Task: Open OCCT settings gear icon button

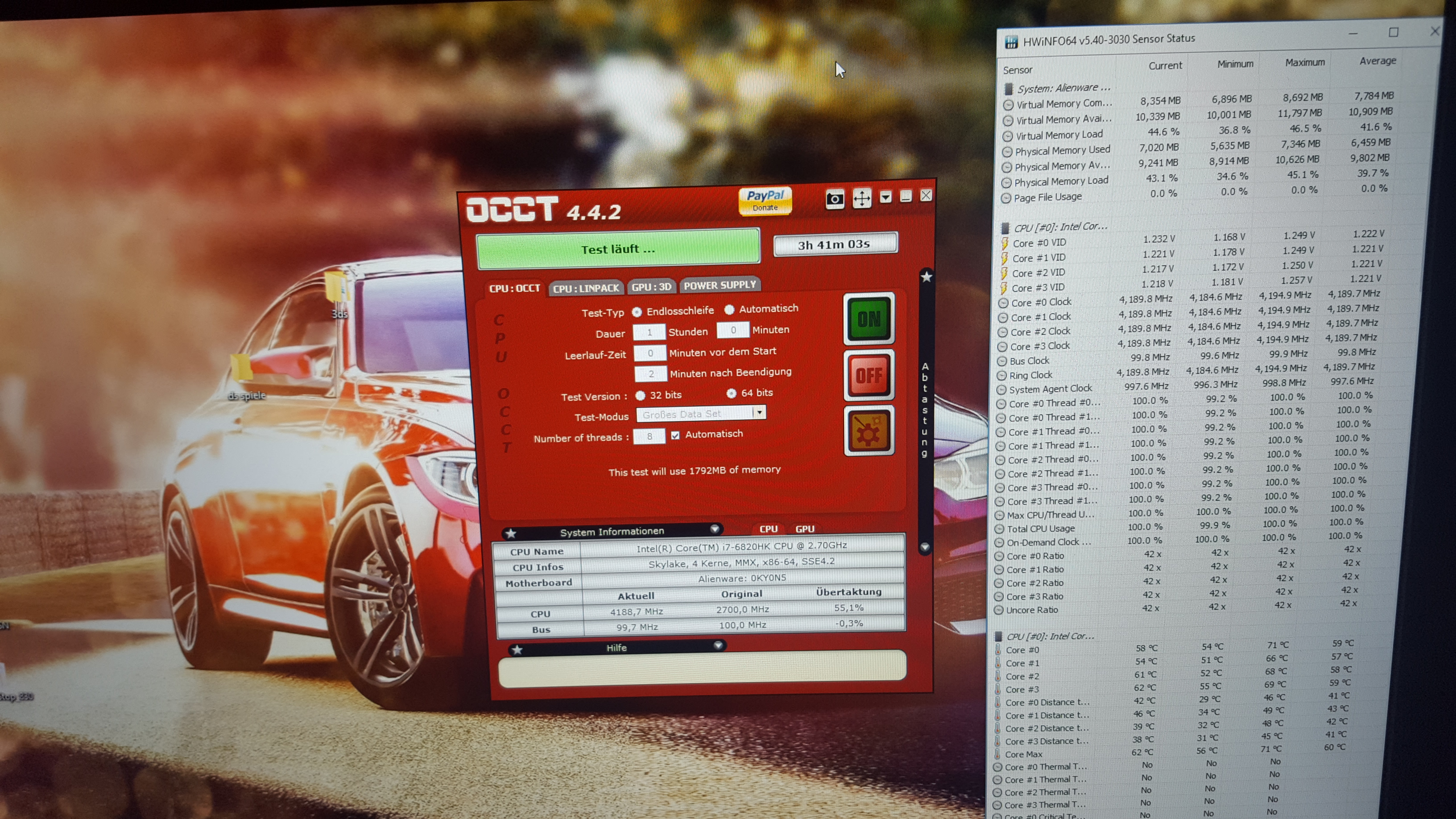Action: (869, 430)
